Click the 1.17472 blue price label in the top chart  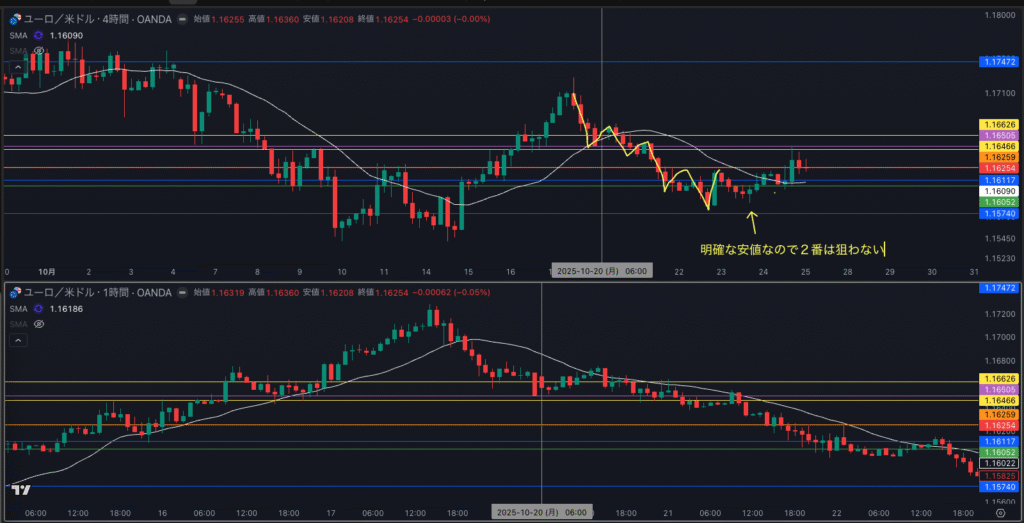tap(1000, 62)
